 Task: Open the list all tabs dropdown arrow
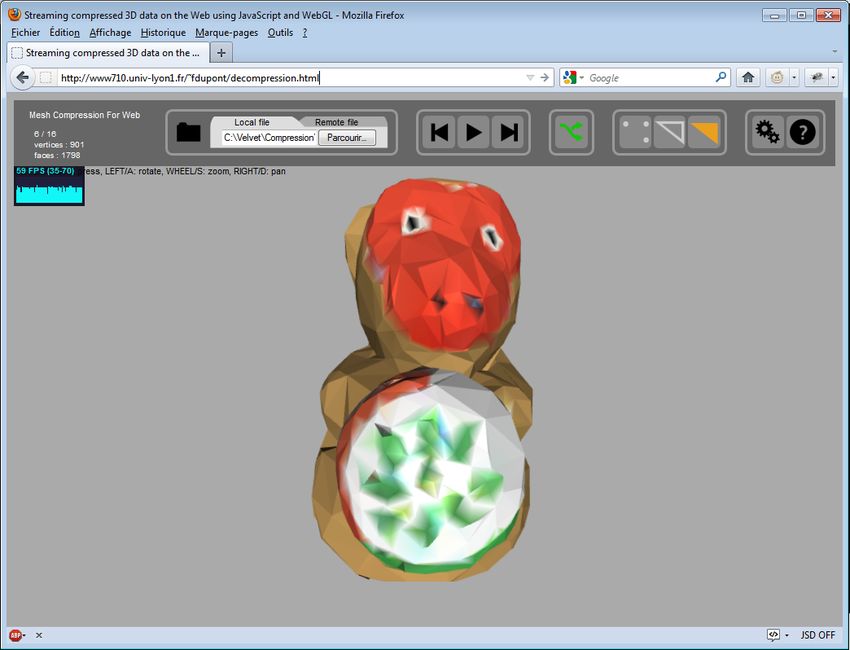[x=834, y=52]
